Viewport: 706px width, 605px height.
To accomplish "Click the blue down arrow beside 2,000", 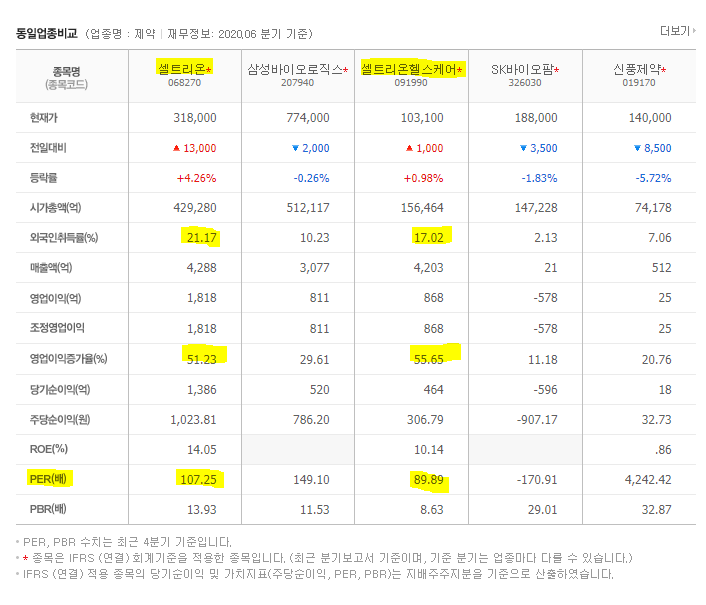I will [295, 148].
